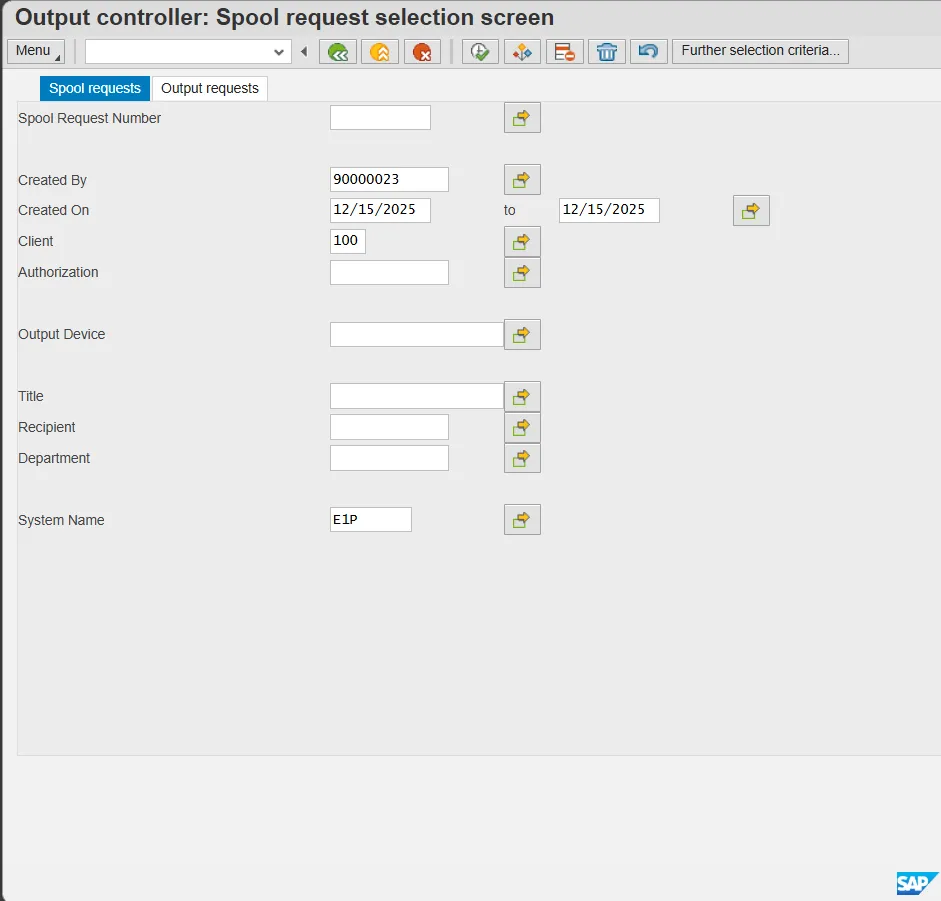
Task: Click the trash can icon
Action: click(606, 52)
